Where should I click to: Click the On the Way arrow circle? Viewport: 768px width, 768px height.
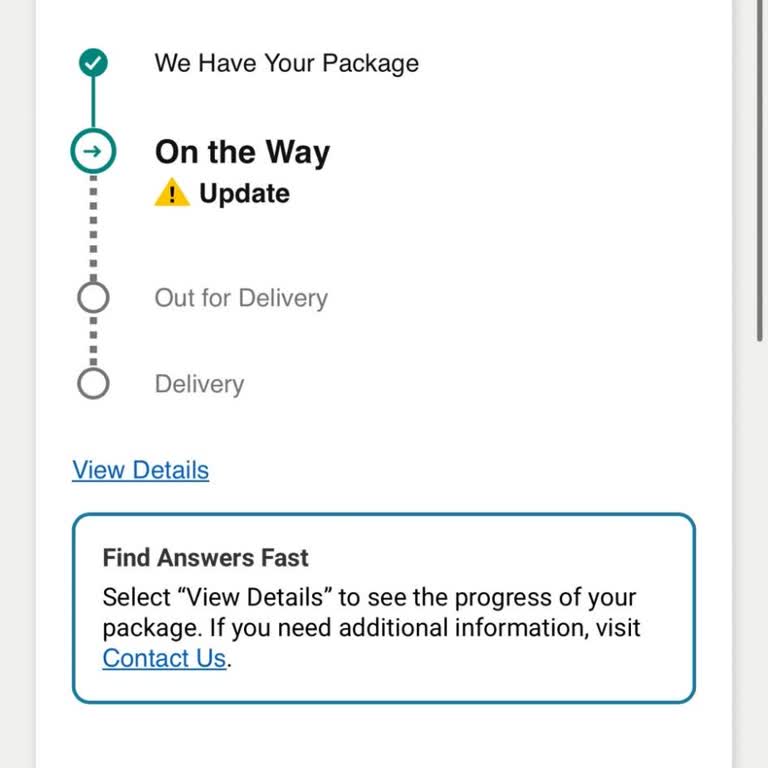(x=93, y=152)
